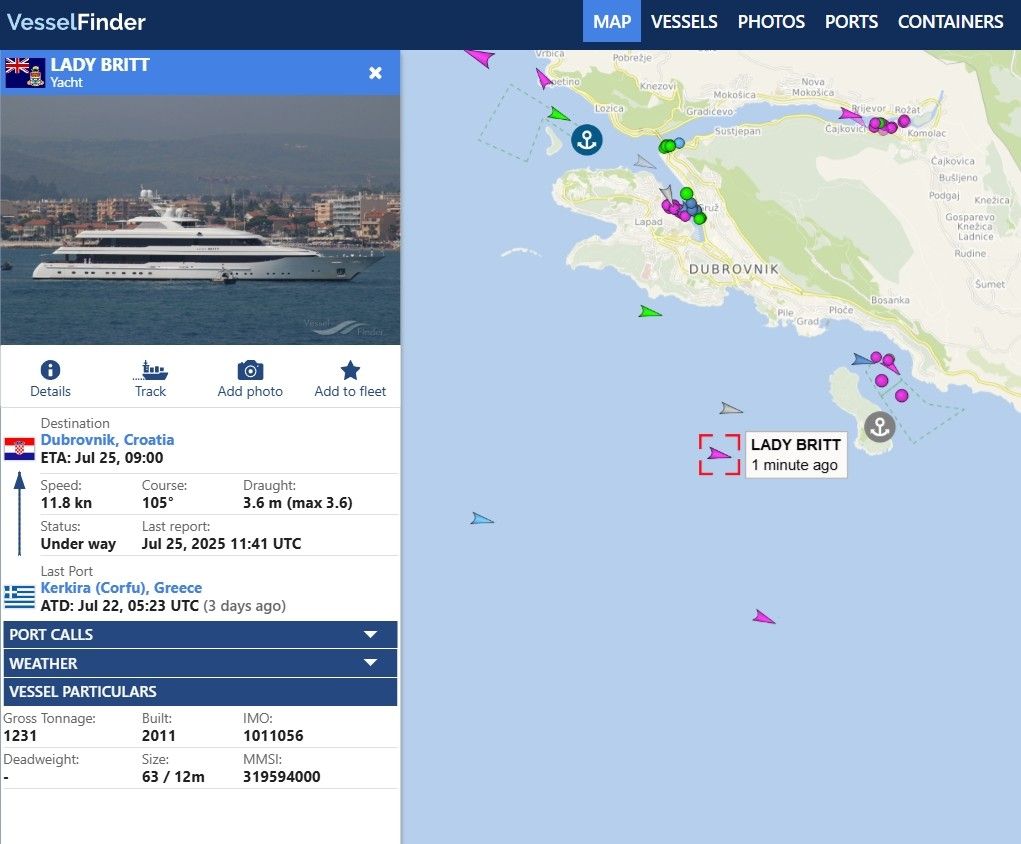Image resolution: width=1021 pixels, height=844 pixels.
Task: Open the PHOTOS tab
Action: [771, 21]
